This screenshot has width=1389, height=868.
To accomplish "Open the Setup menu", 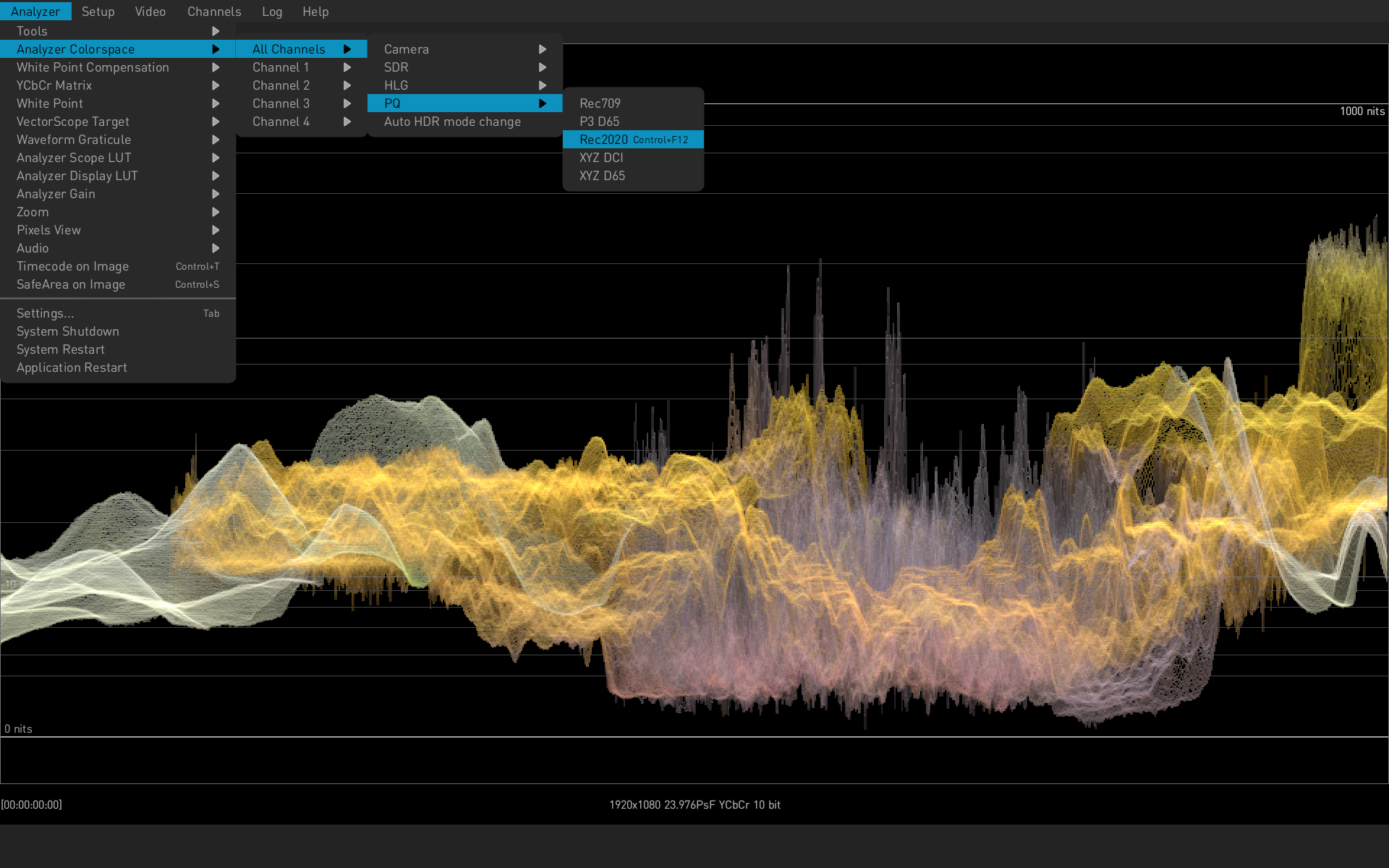I will pyautogui.click(x=98, y=12).
